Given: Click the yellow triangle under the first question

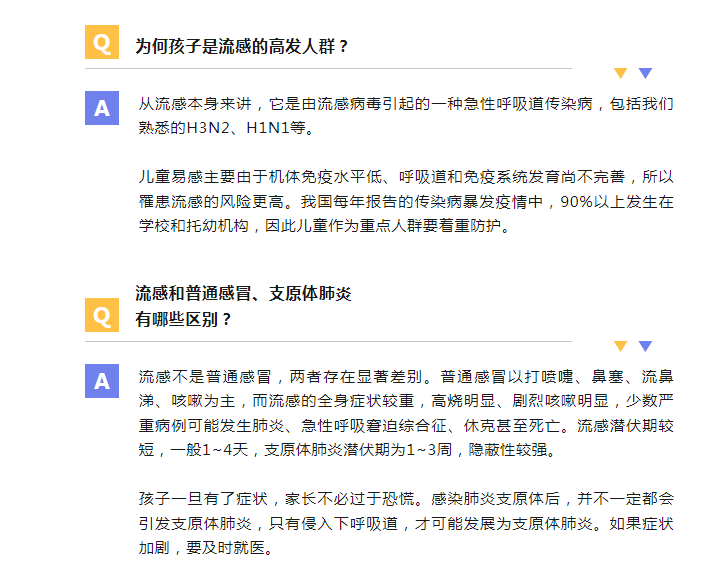Looking at the screenshot, I should tap(620, 73).
